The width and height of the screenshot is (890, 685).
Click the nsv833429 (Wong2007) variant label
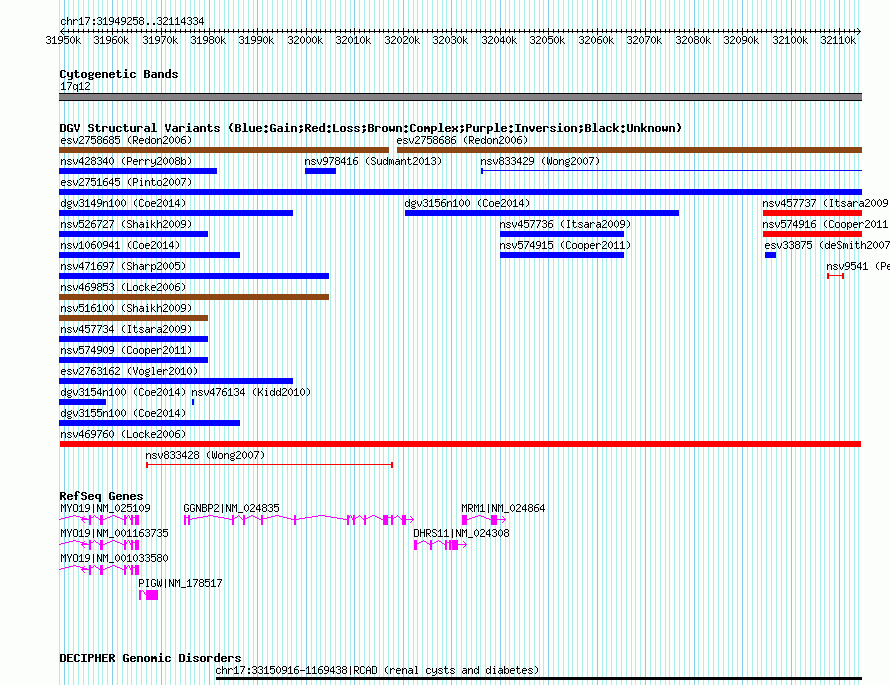pos(540,161)
